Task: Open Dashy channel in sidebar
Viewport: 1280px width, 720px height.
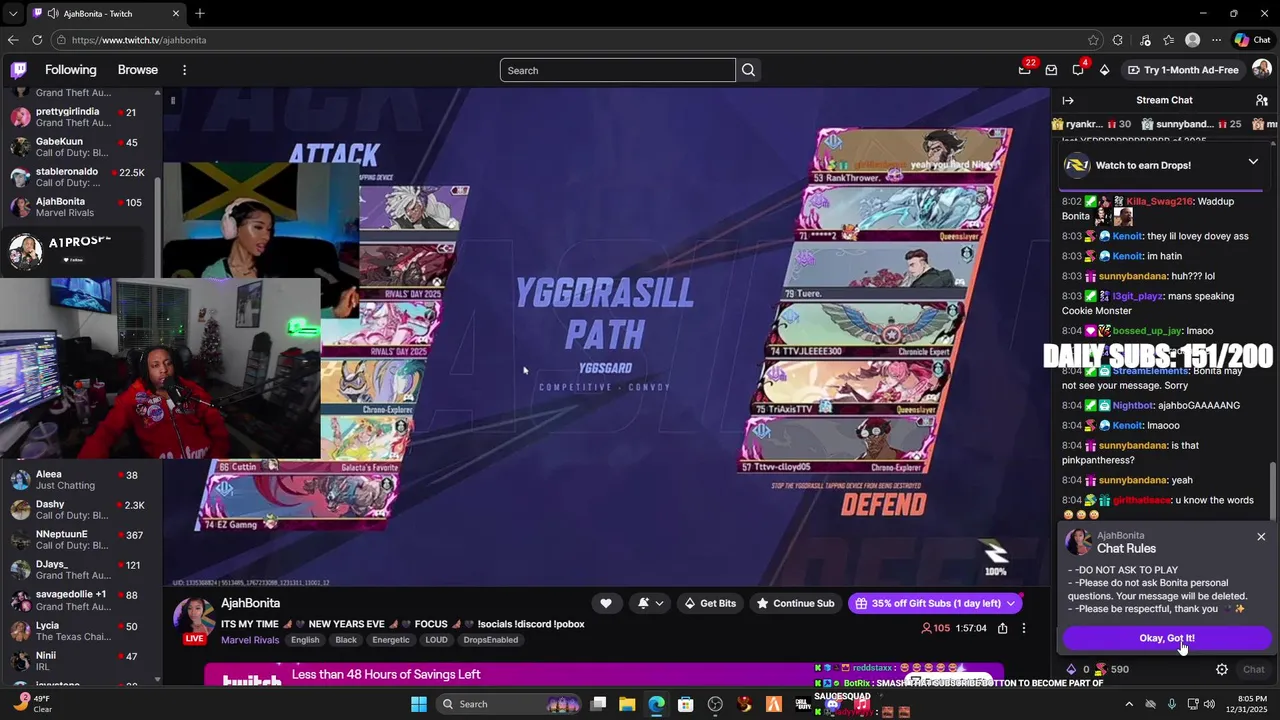Action: click(x=80, y=510)
